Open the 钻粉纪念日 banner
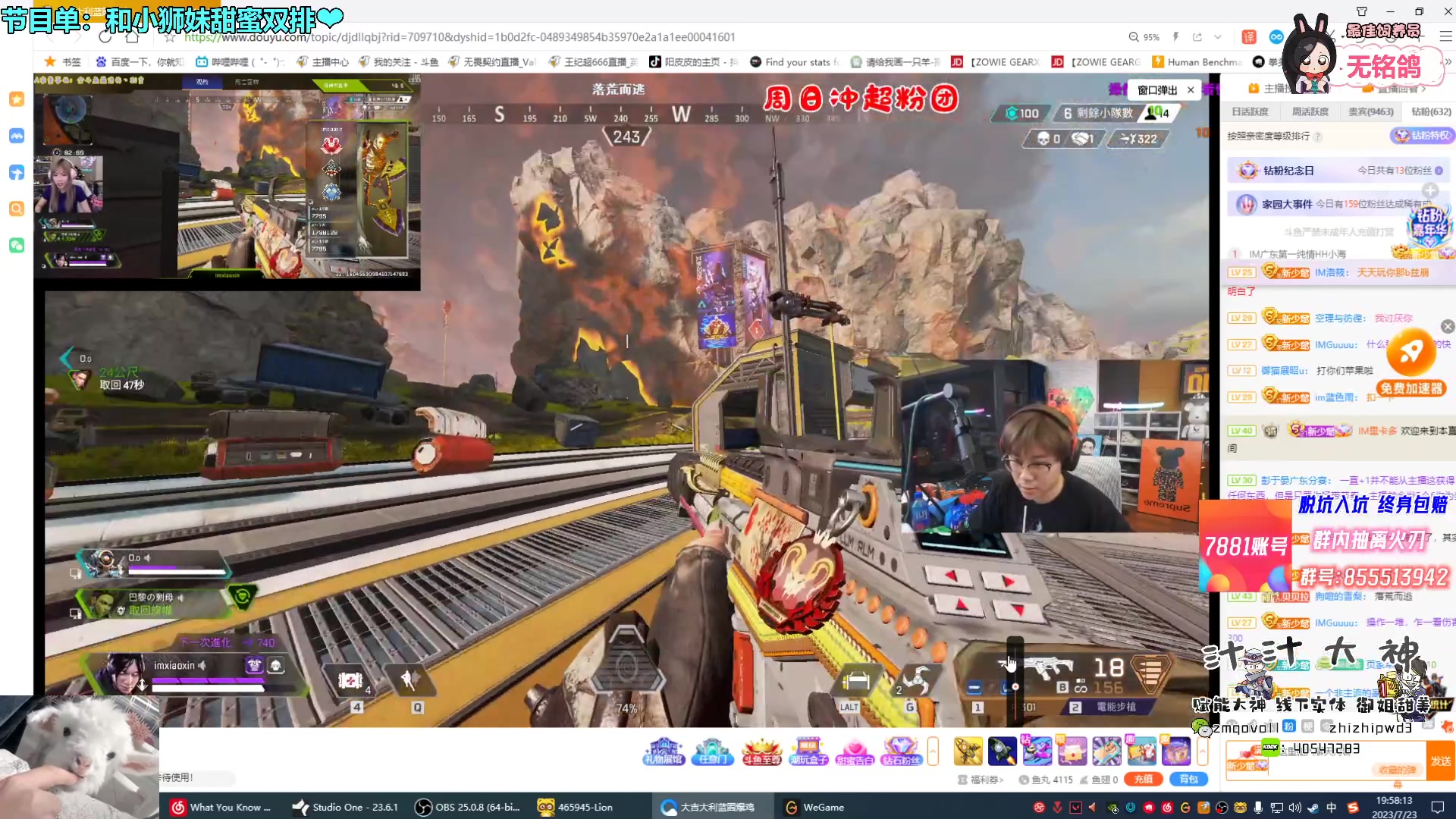The height and width of the screenshot is (819, 1456). click(1338, 171)
